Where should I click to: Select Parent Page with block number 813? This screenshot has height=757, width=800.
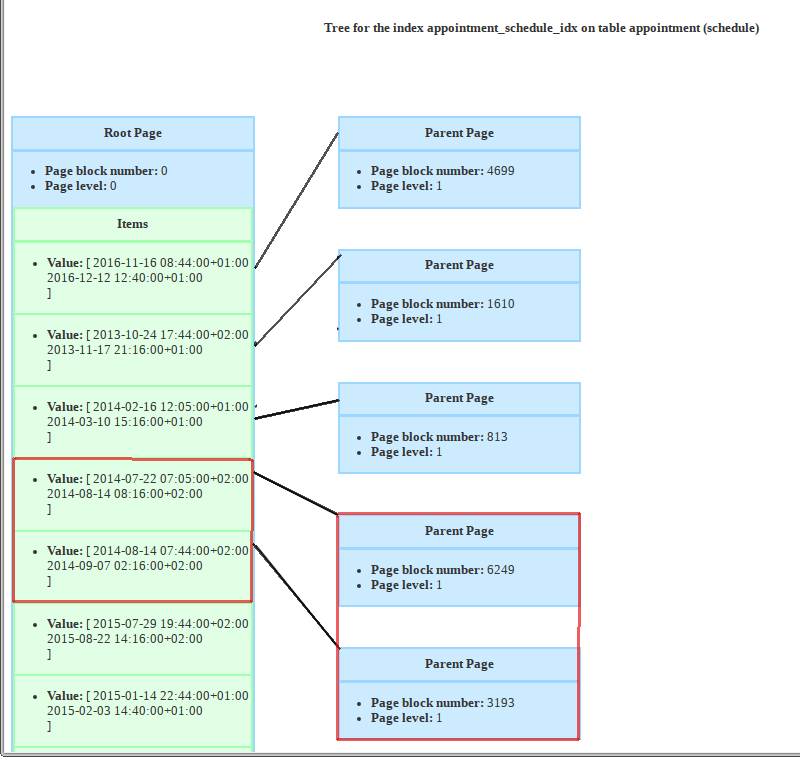pos(459,428)
